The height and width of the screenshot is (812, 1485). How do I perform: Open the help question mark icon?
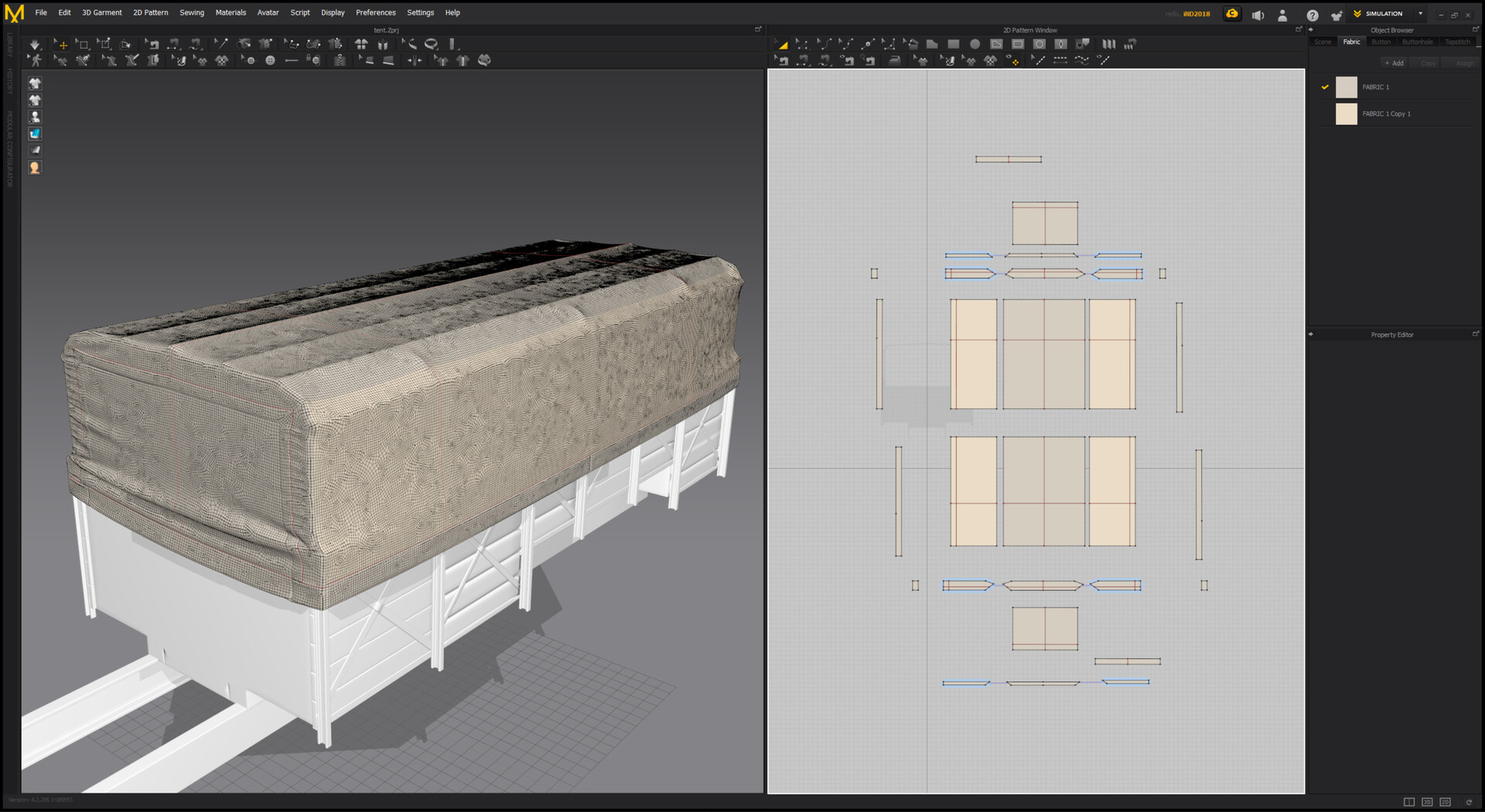click(1313, 15)
